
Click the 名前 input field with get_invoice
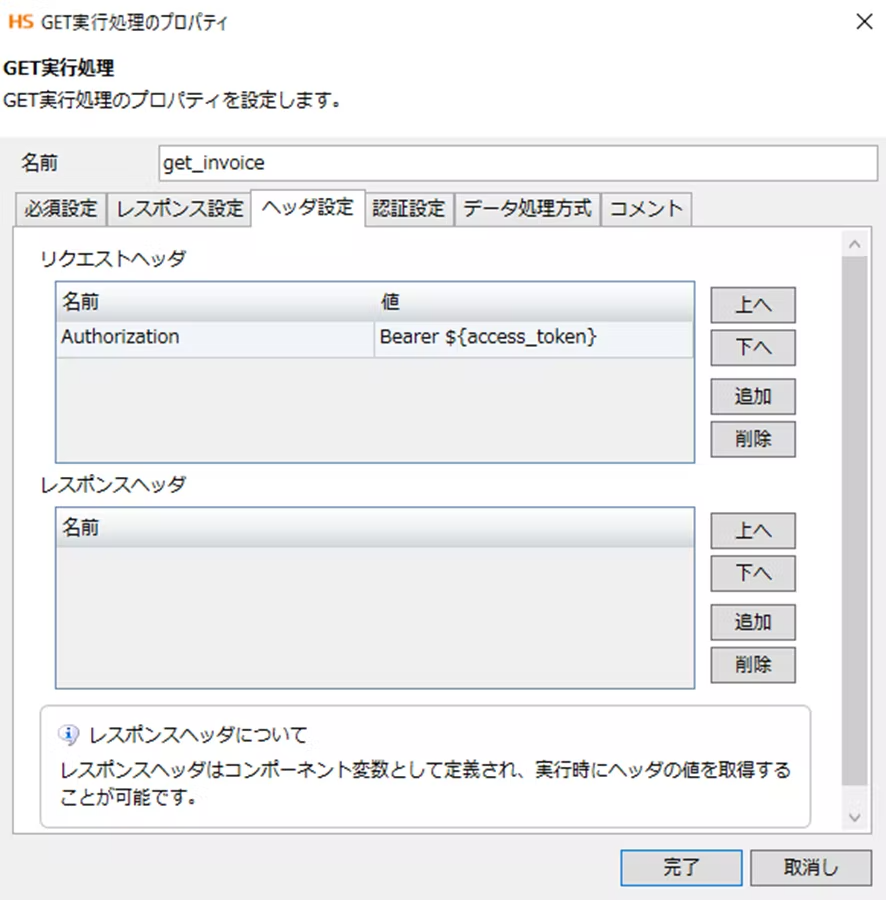tap(517, 163)
